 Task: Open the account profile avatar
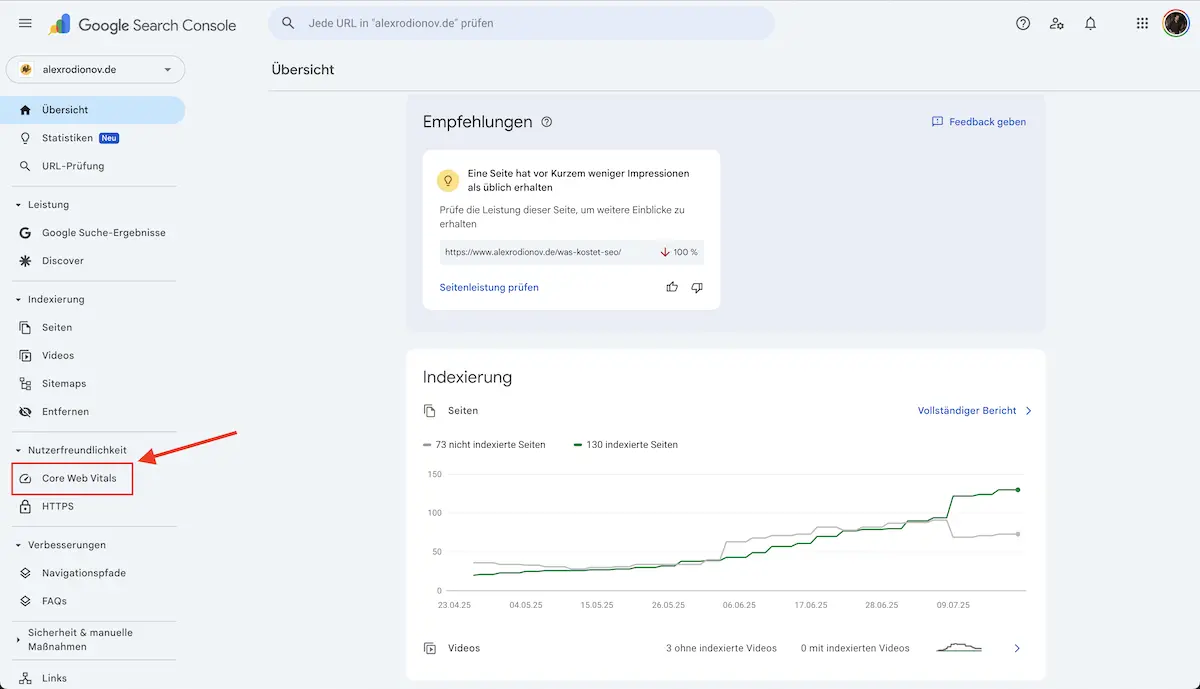pos(1176,23)
